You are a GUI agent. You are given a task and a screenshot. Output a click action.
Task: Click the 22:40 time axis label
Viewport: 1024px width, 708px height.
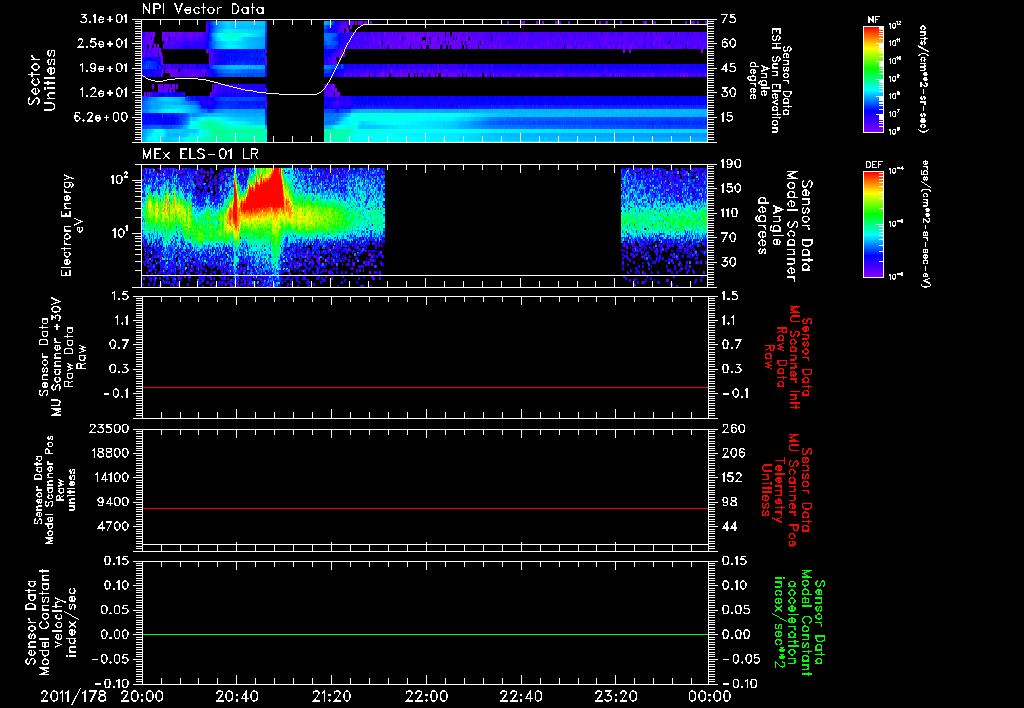(x=520, y=696)
